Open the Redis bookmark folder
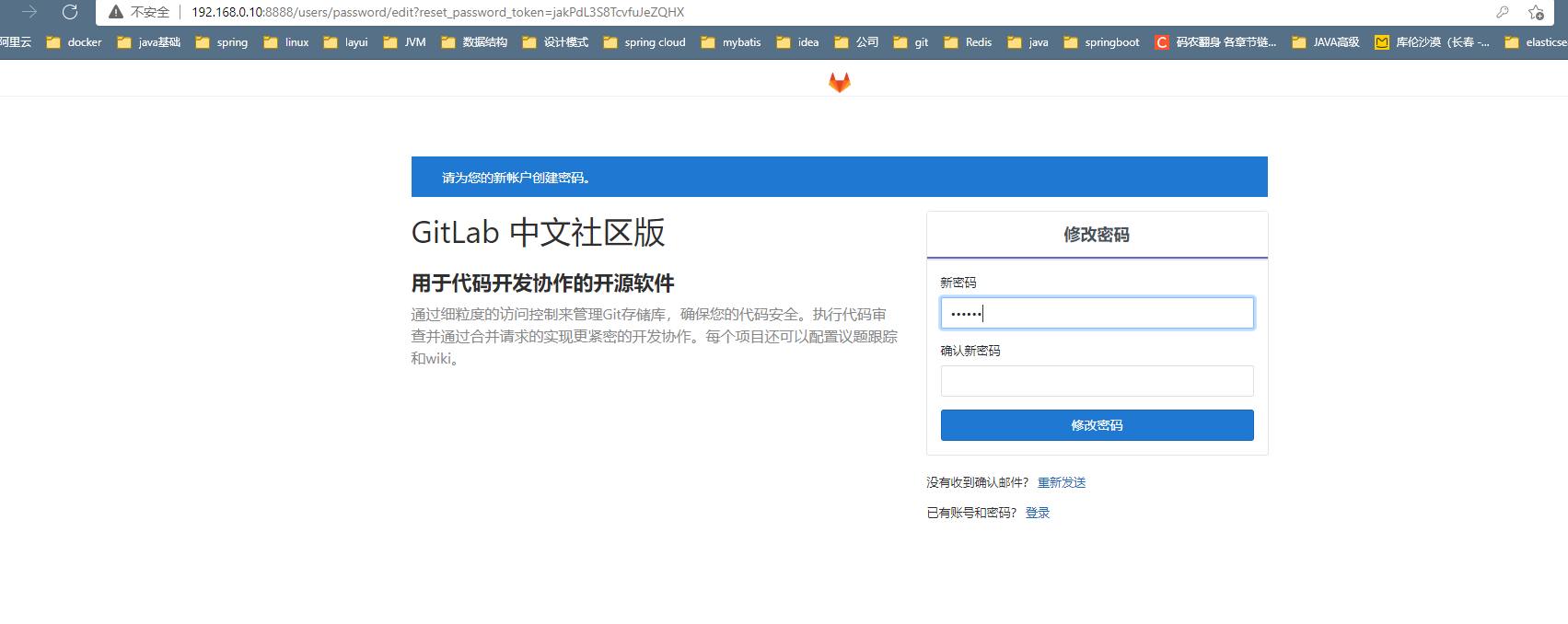The height and width of the screenshot is (624, 1568). coord(969,42)
